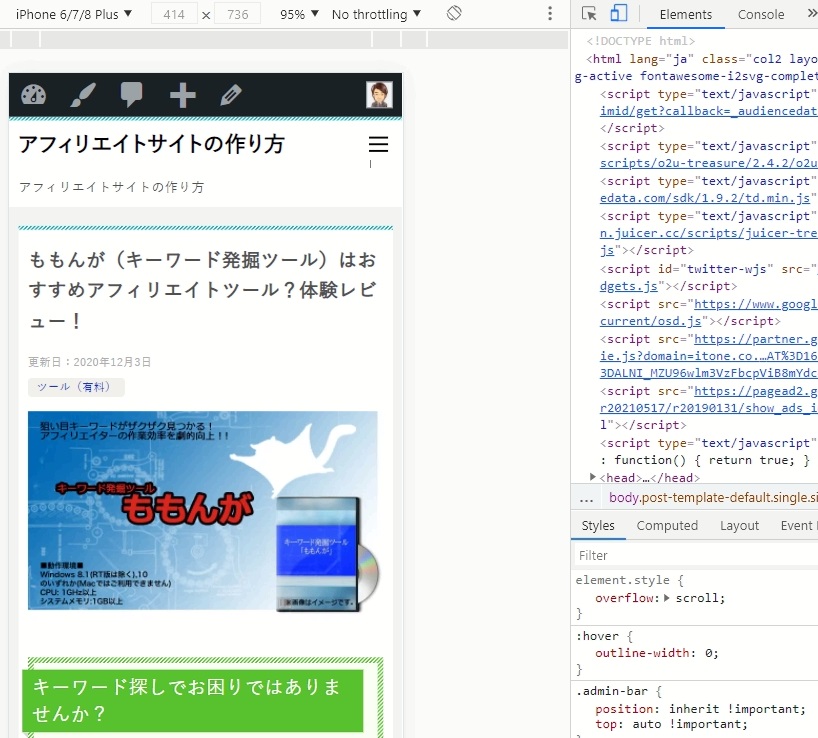Expand the head element node
Image resolution: width=818 pixels, height=738 pixels.
pos(592,477)
